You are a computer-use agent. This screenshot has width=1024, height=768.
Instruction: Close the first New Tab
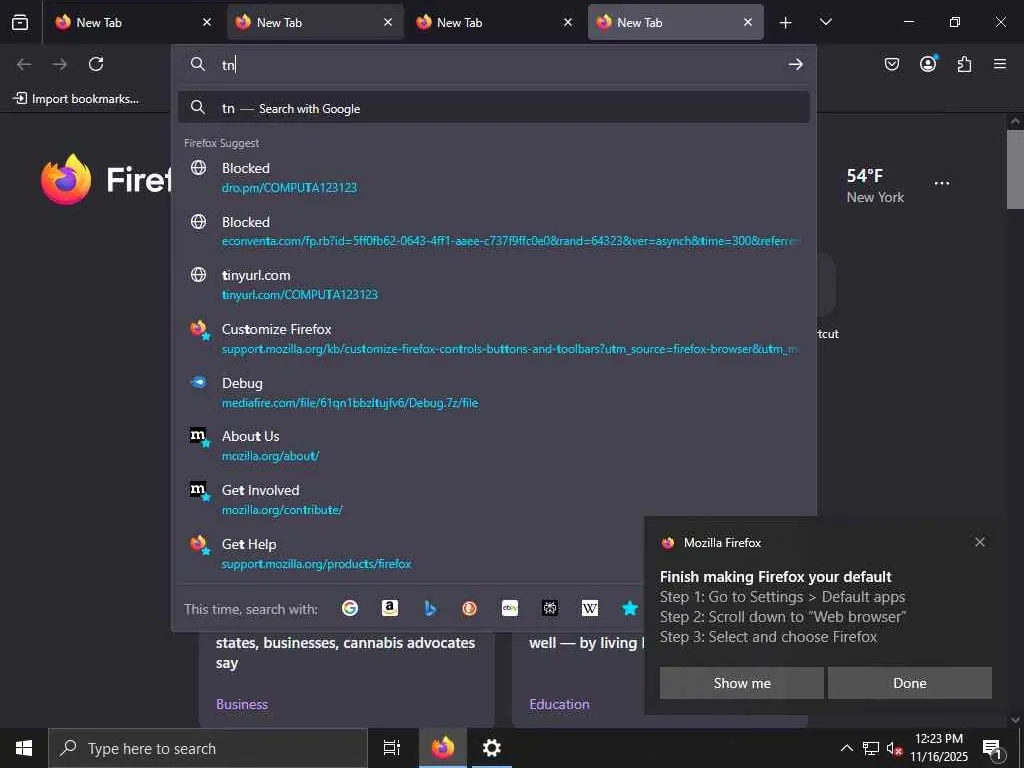pyautogui.click(x=207, y=22)
